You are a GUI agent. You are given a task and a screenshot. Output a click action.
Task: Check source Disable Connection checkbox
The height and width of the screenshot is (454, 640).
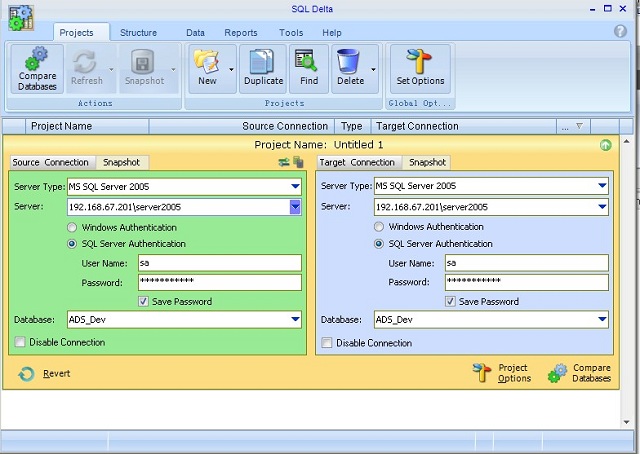pyautogui.click(x=20, y=342)
